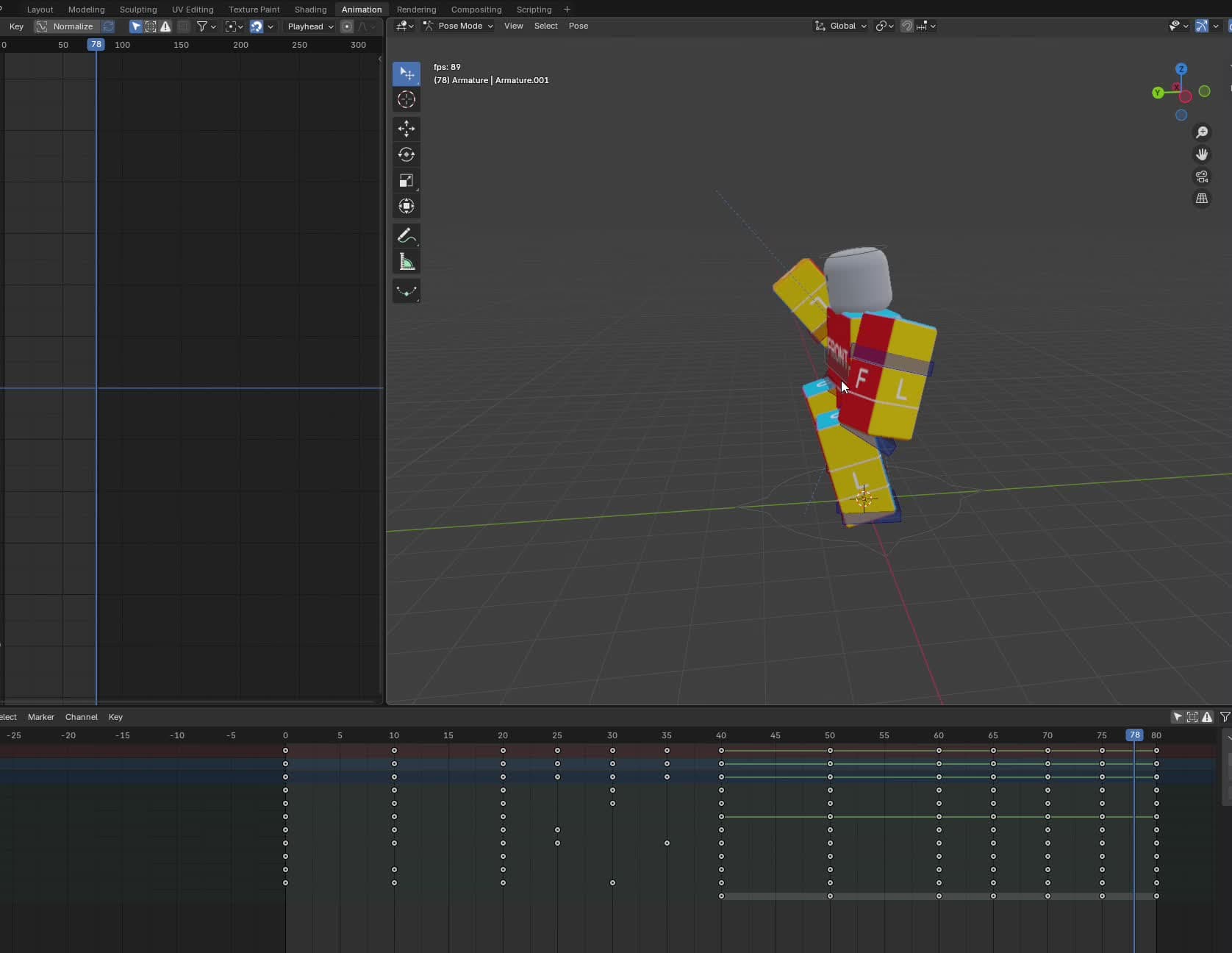Open the viewport Select menu
Screen dimensions: 1232x953
click(545, 26)
